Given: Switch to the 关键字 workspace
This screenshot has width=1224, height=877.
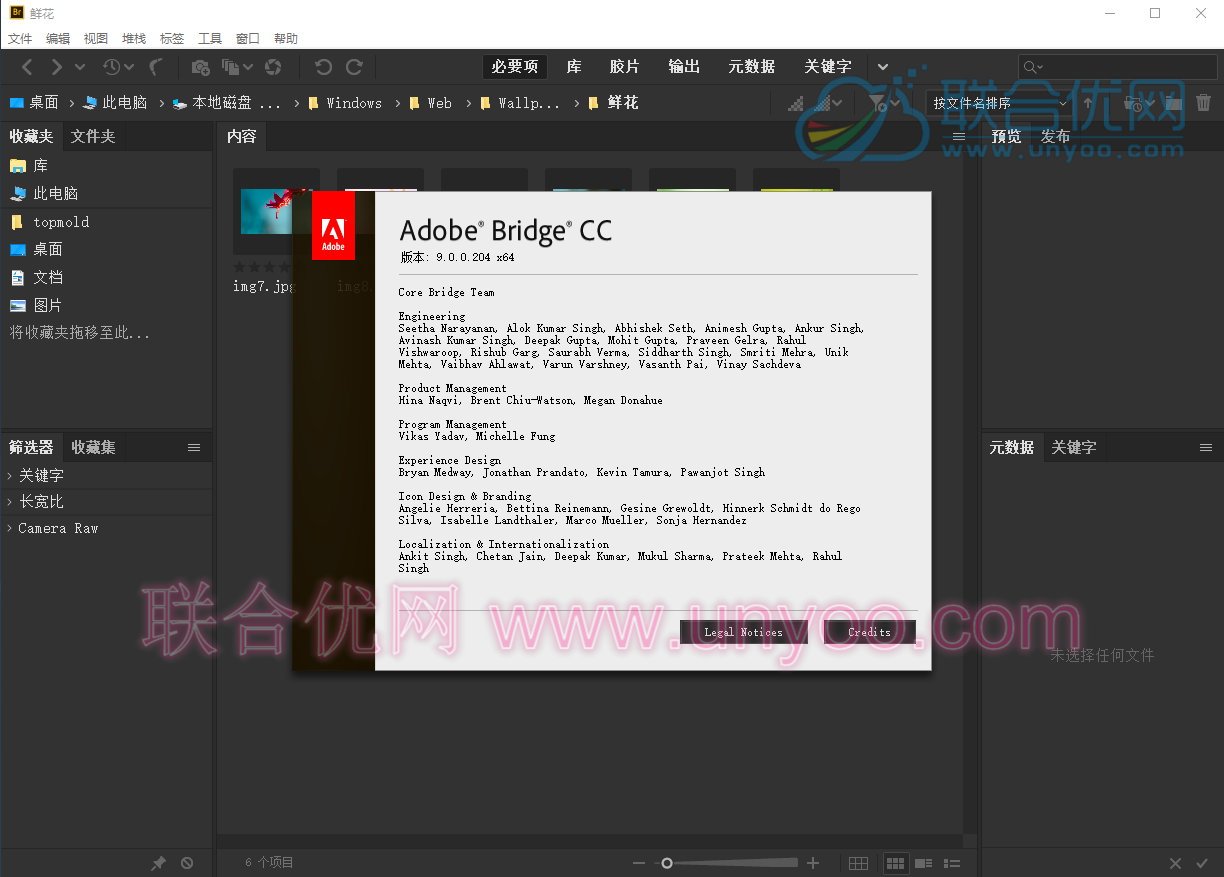Looking at the screenshot, I should (828, 66).
